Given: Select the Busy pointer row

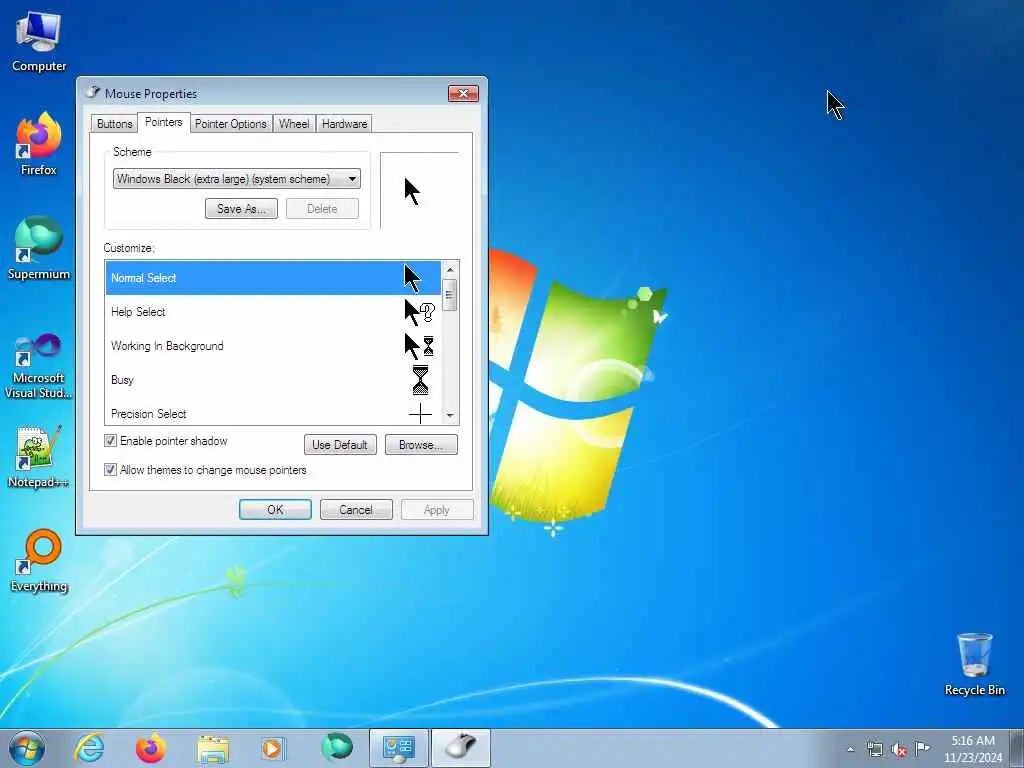Looking at the screenshot, I should point(273,380).
